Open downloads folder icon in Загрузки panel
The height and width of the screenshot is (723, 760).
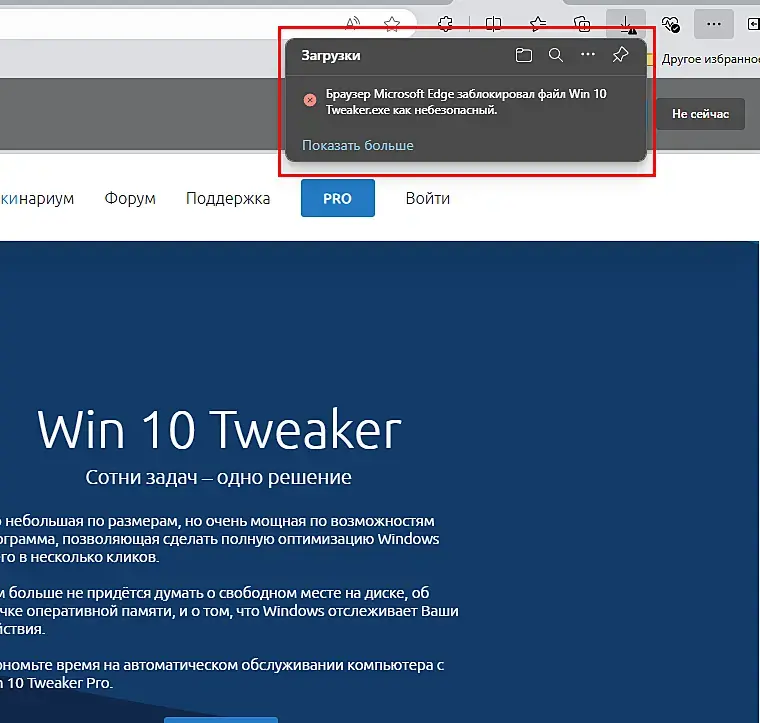pos(523,55)
